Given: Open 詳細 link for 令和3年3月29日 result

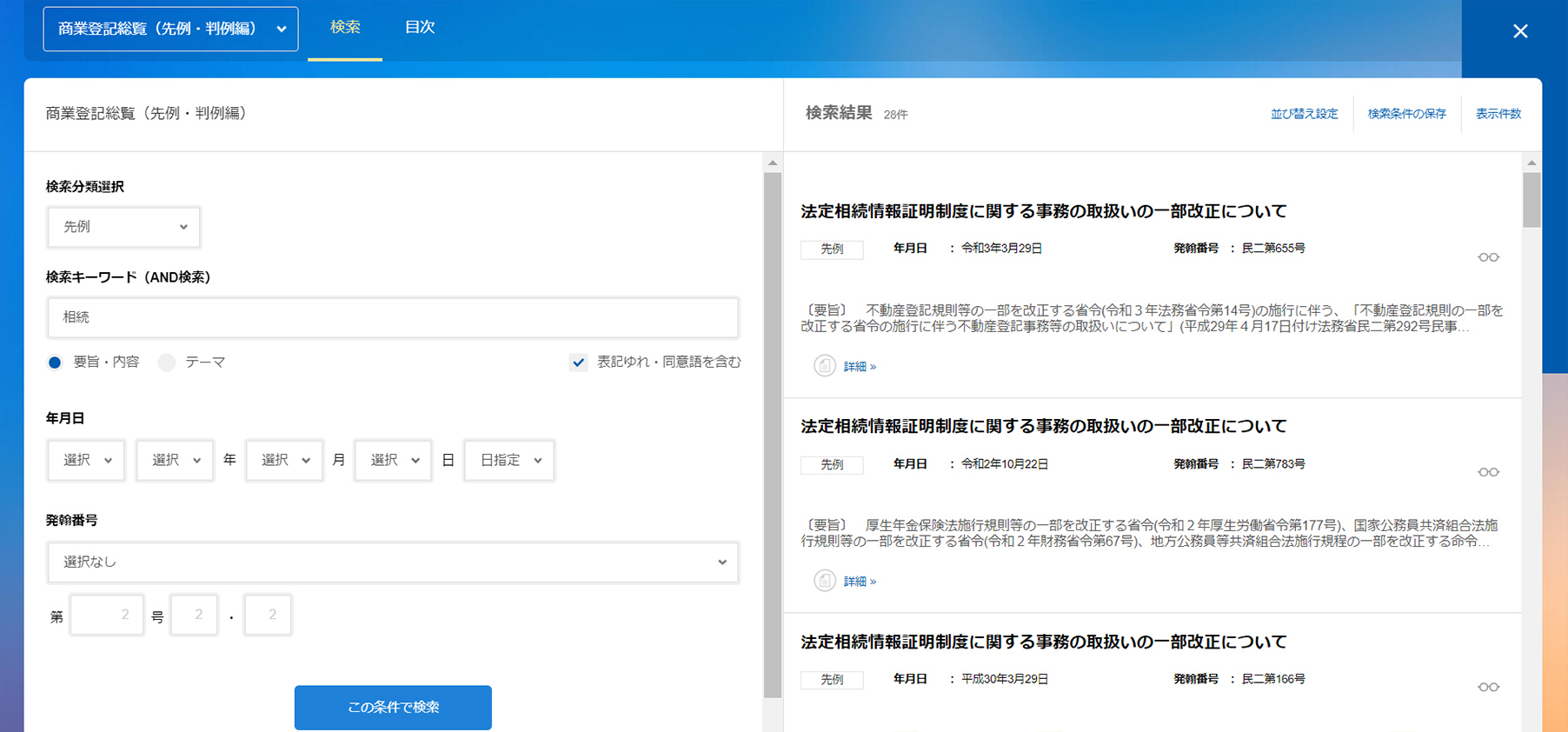Looking at the screenshot, I should pos(860,367).
